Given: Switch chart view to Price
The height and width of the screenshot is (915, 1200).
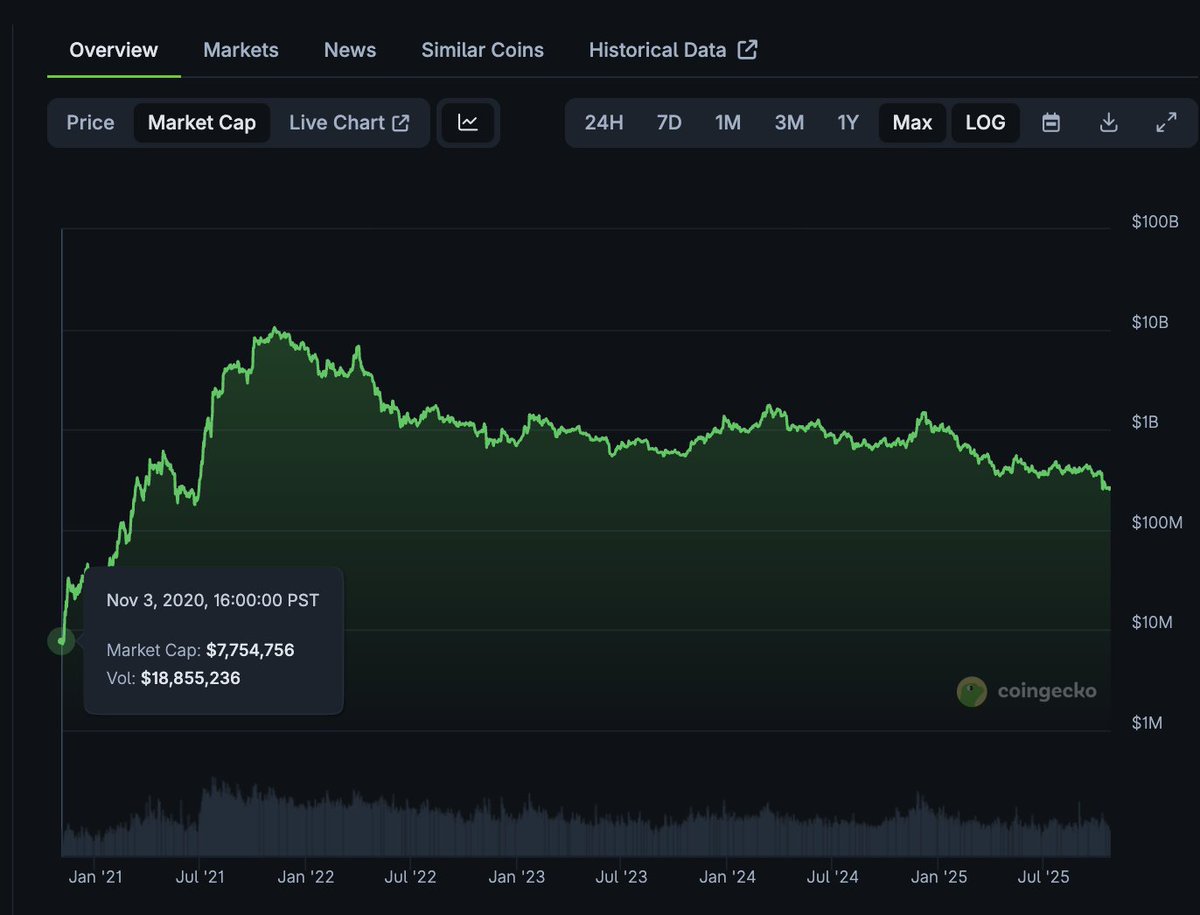Looking at the screenshot, I should [x=90, y=122].
